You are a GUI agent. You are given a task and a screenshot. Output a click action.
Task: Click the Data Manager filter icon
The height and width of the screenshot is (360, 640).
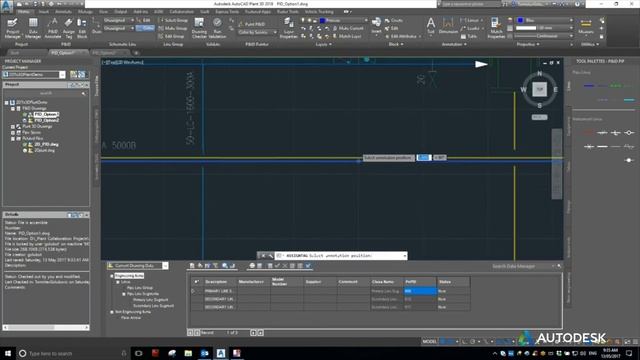(x=216, y=266)
